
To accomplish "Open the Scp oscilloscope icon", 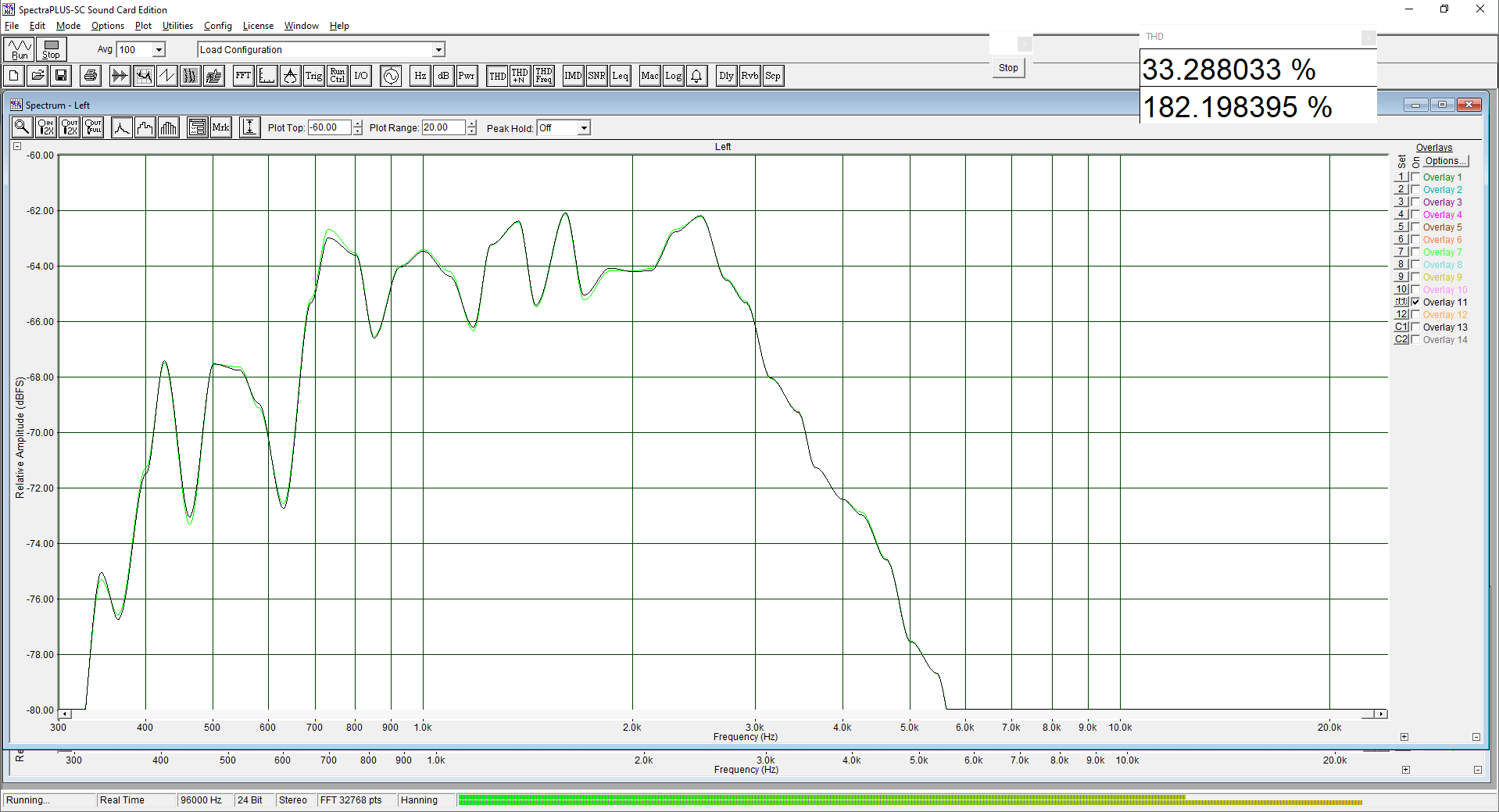I will [773, 76].
